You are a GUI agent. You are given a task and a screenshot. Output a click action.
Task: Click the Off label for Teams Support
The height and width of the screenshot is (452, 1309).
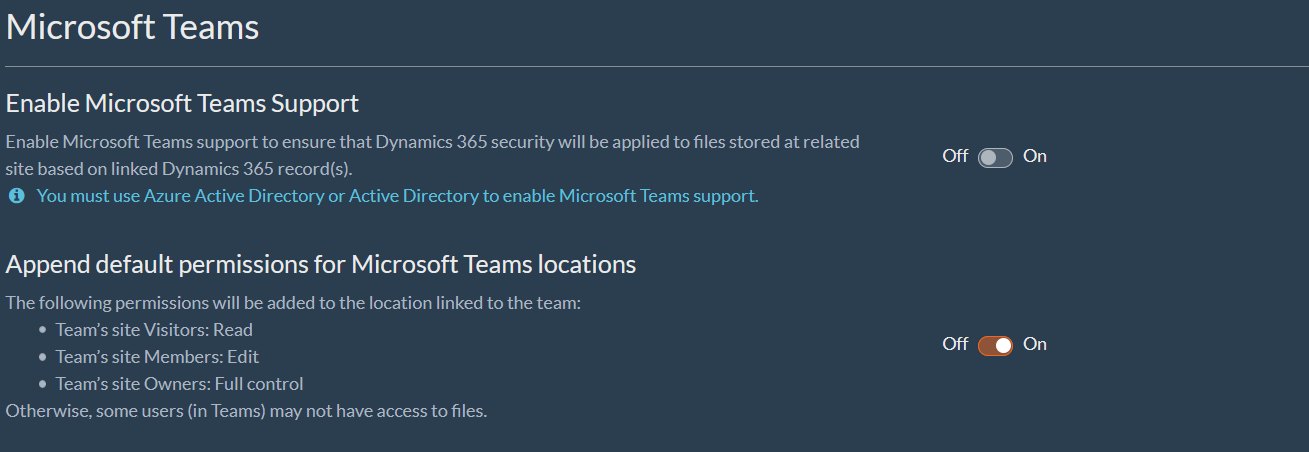pos(955,156)
